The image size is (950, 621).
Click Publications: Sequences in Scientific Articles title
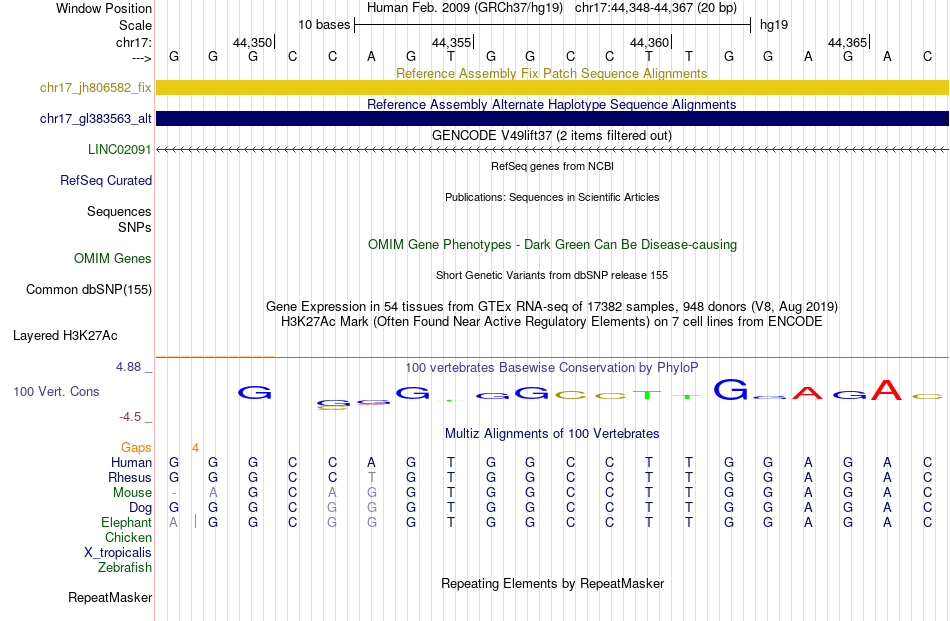click(552, 197)
